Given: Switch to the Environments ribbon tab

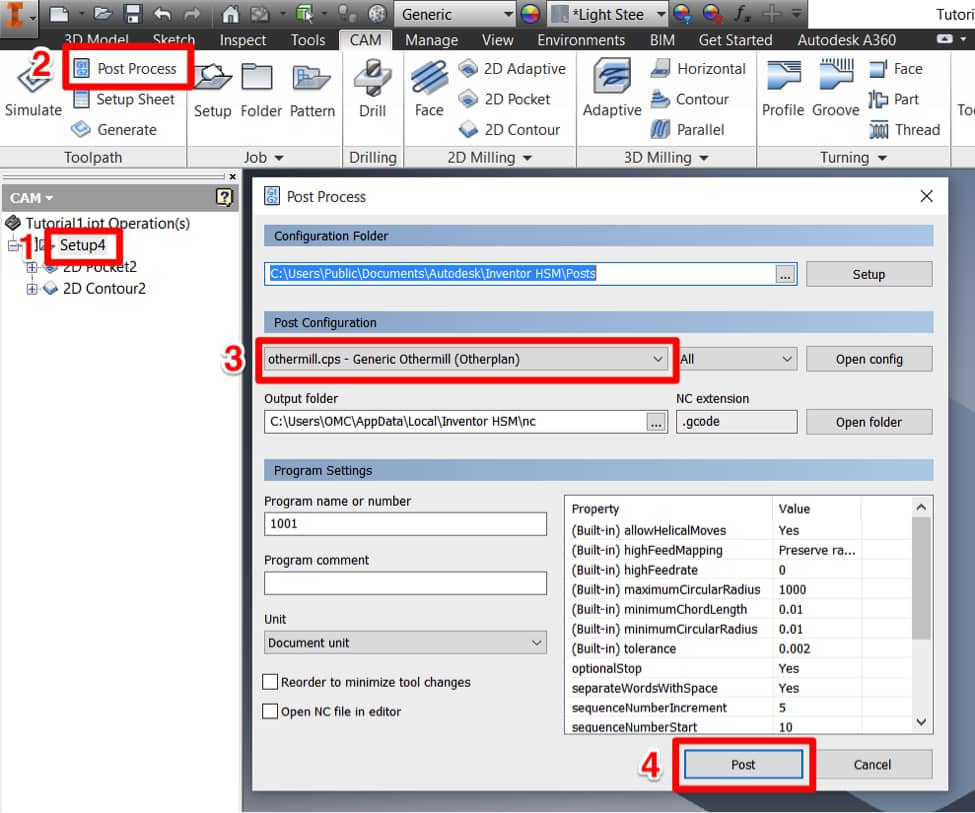Looking at the screenshot, I should click(581, 40).
